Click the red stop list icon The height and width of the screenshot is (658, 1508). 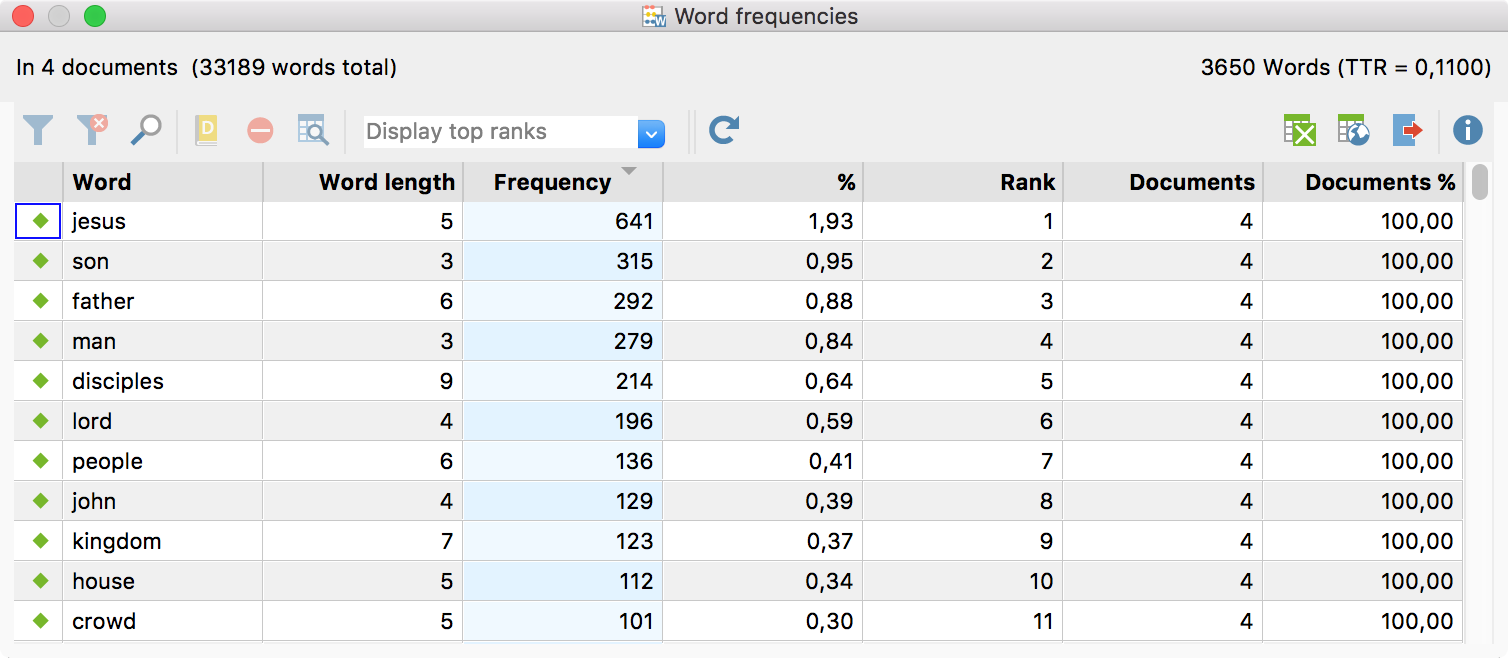click(260, 131)
